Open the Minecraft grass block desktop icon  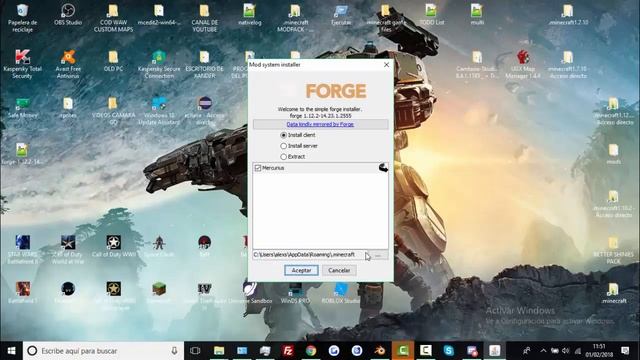tap(159, 292)
